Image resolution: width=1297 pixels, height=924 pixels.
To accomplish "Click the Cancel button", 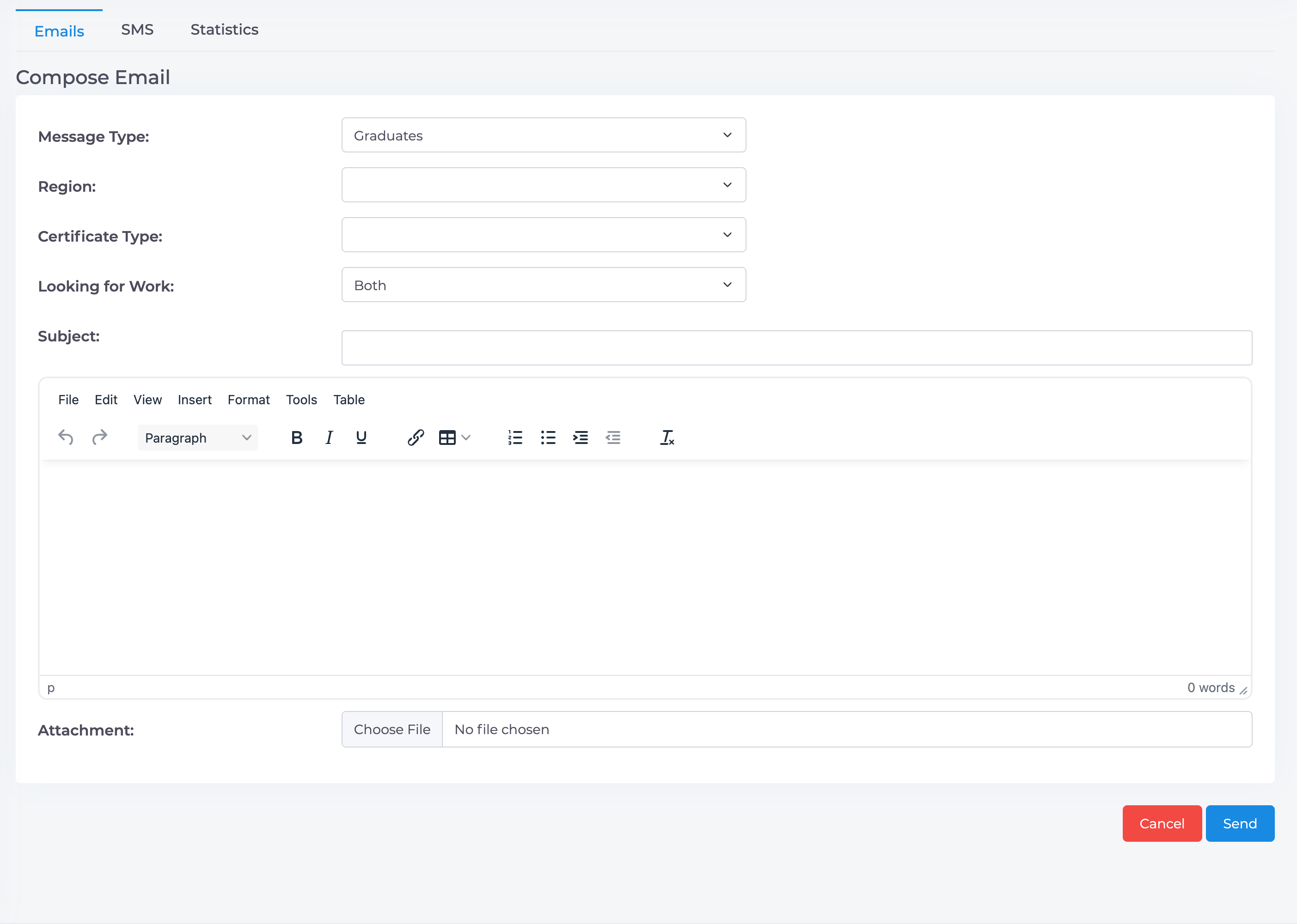I will [x=1162, y=823].
